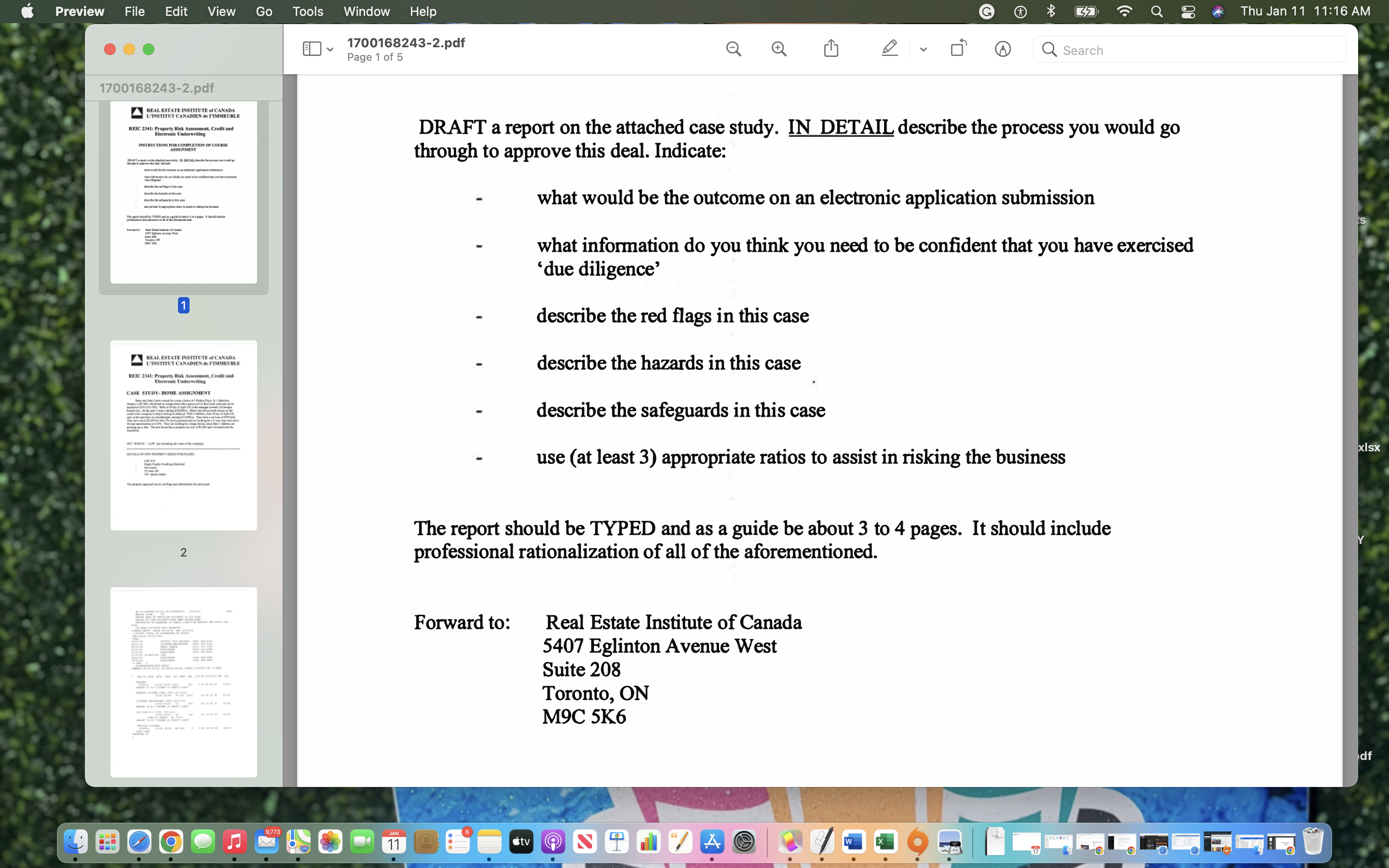This screenshot has width=1389, height=868.
Task: Toggle the sidebar thumbnail panel
Action: point(312,49)
